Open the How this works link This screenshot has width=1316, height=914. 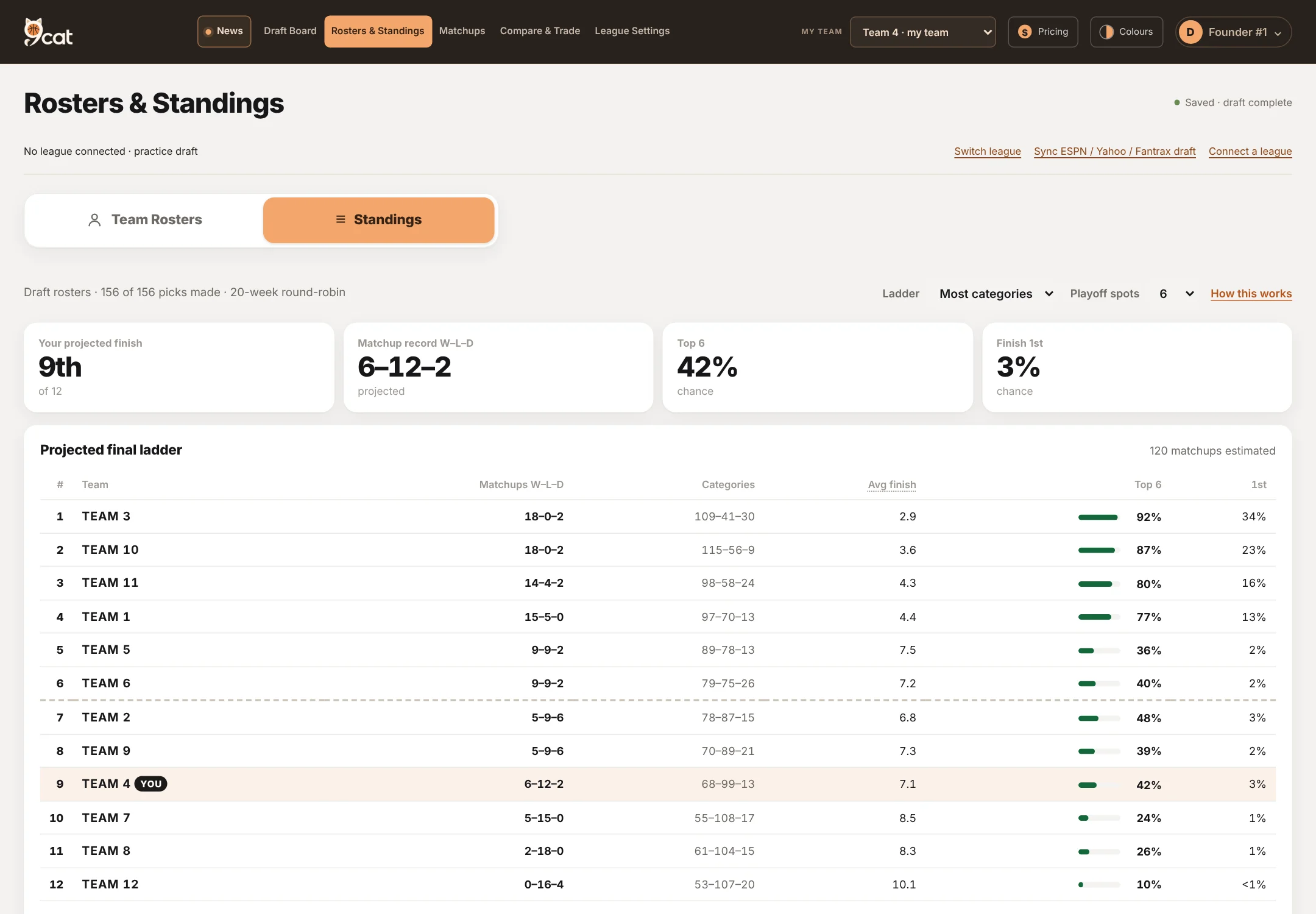click(x=1251, y=294)
